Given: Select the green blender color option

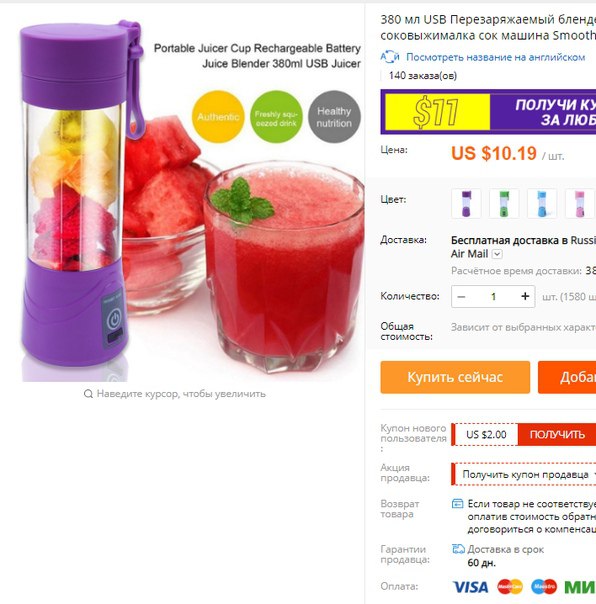Looking at the screenshot, I should [504, 203].
